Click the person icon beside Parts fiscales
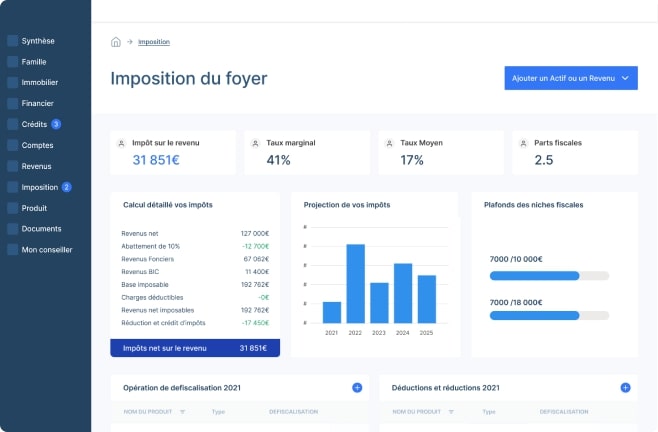 [x=525, y=143]
